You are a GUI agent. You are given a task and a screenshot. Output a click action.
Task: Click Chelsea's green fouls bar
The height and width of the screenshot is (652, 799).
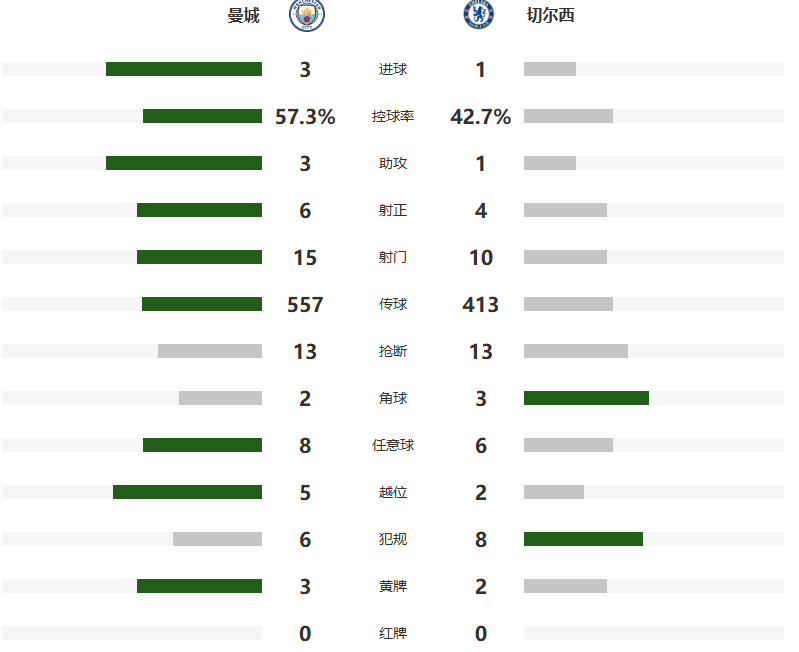point(583,539)
